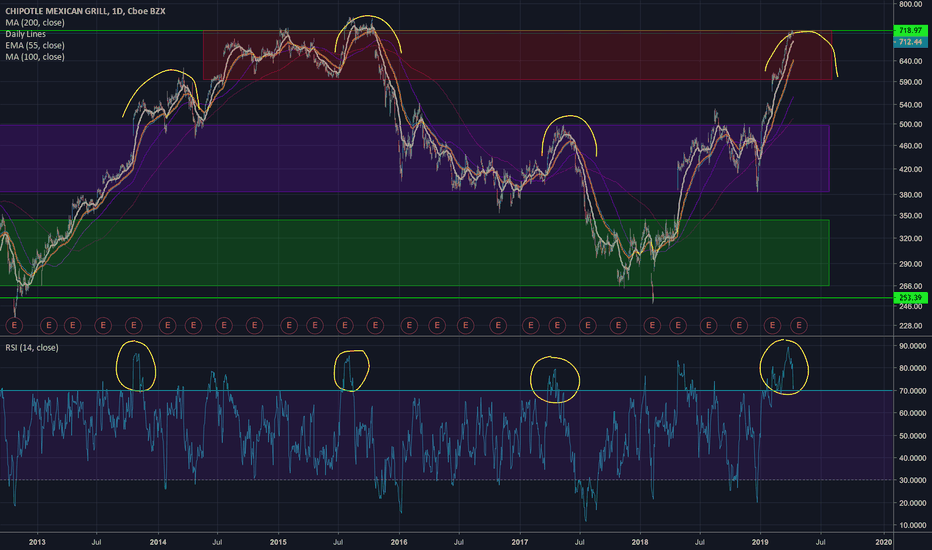Image resolution: width=932 pixels, height=550 pixels.
Task: Select the purple mid-range zone on price chart
Action: pyautogui.click(x=414, y=158)
